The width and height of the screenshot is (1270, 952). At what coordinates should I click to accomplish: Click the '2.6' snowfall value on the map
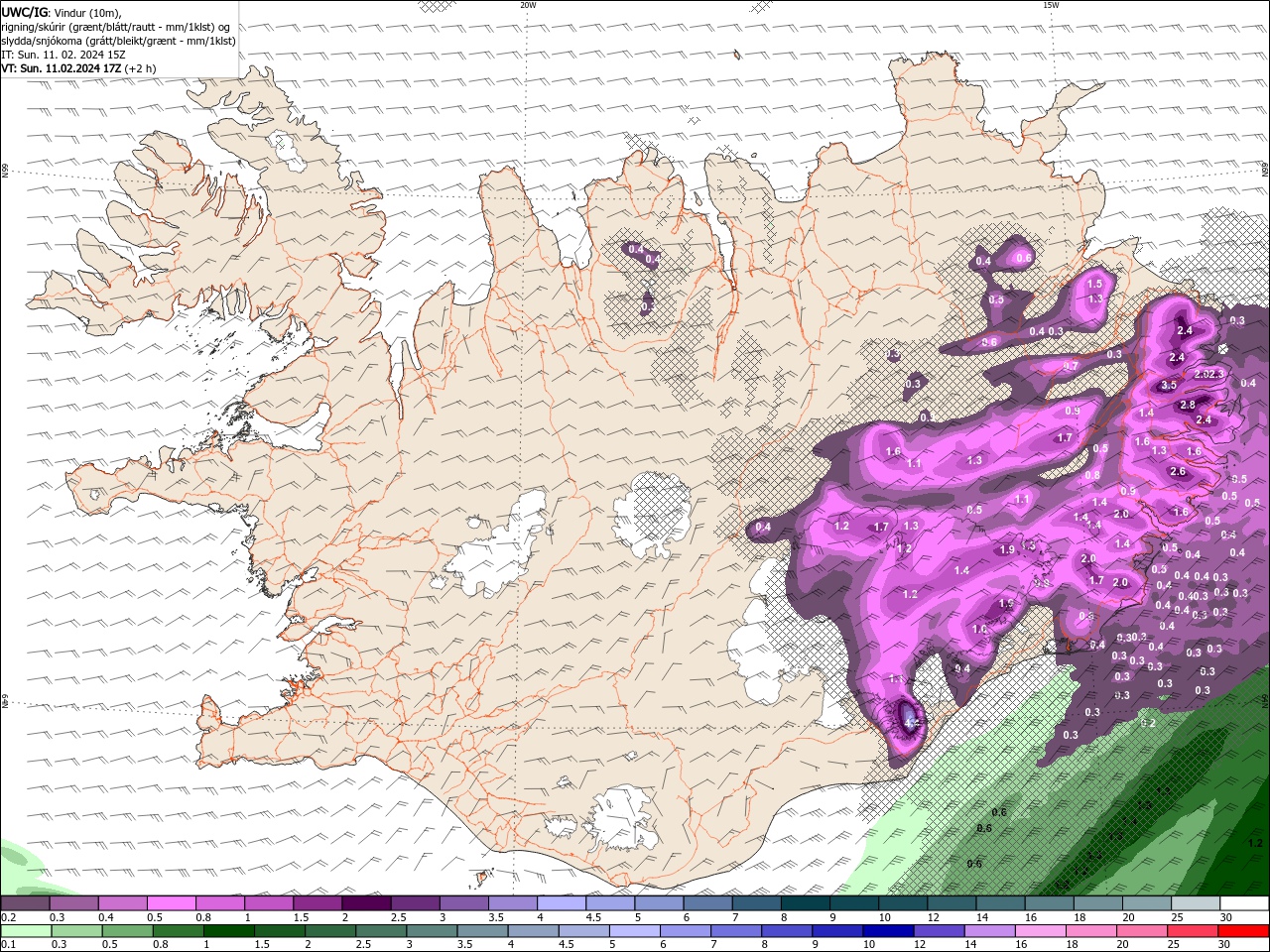(x=1178, y=471)
